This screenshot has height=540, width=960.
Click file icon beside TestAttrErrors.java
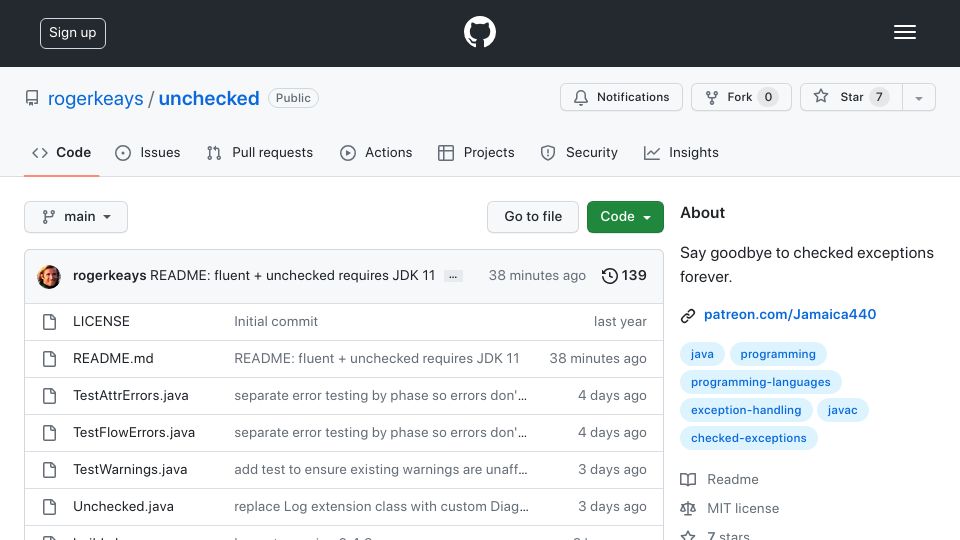[50, 396]
